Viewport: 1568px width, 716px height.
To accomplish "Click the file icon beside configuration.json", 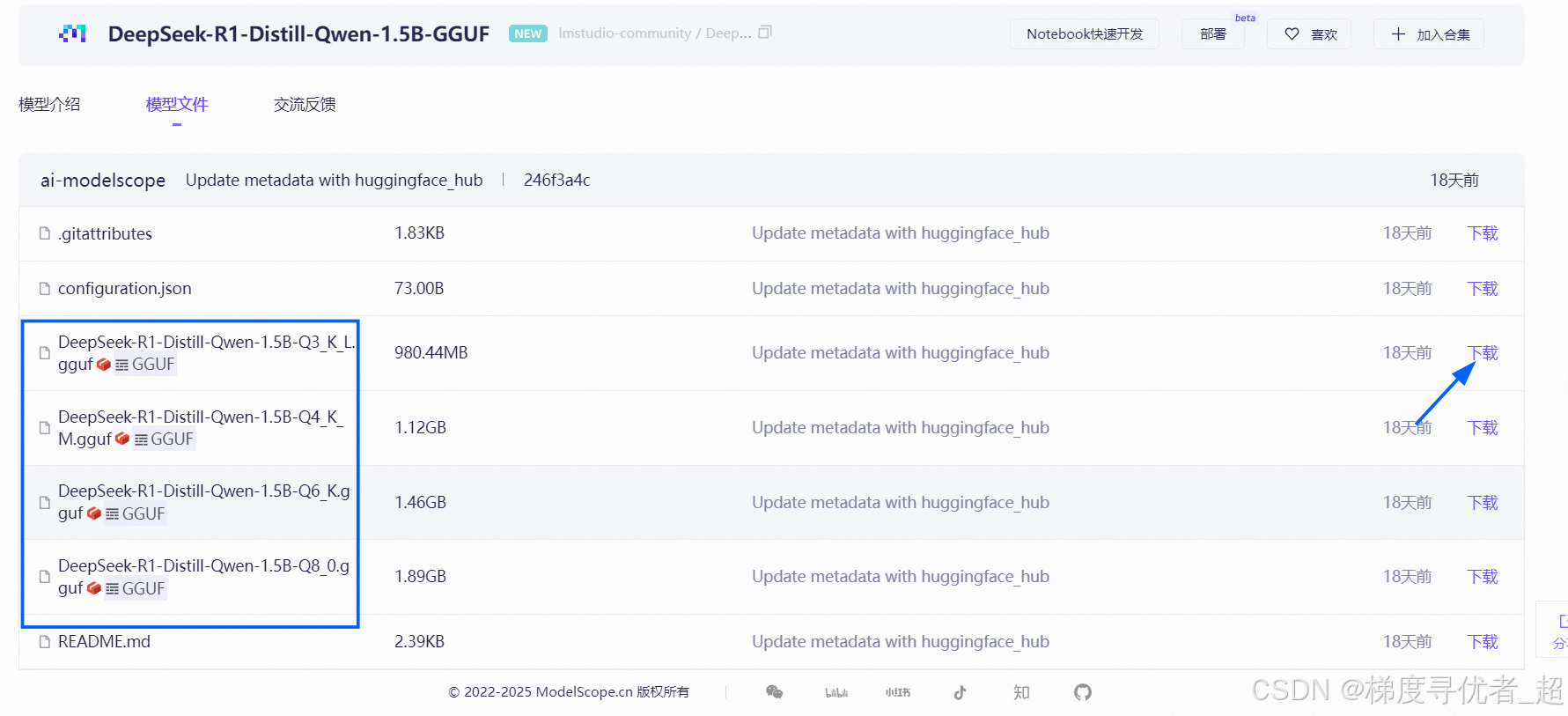I will coord(45,289).
